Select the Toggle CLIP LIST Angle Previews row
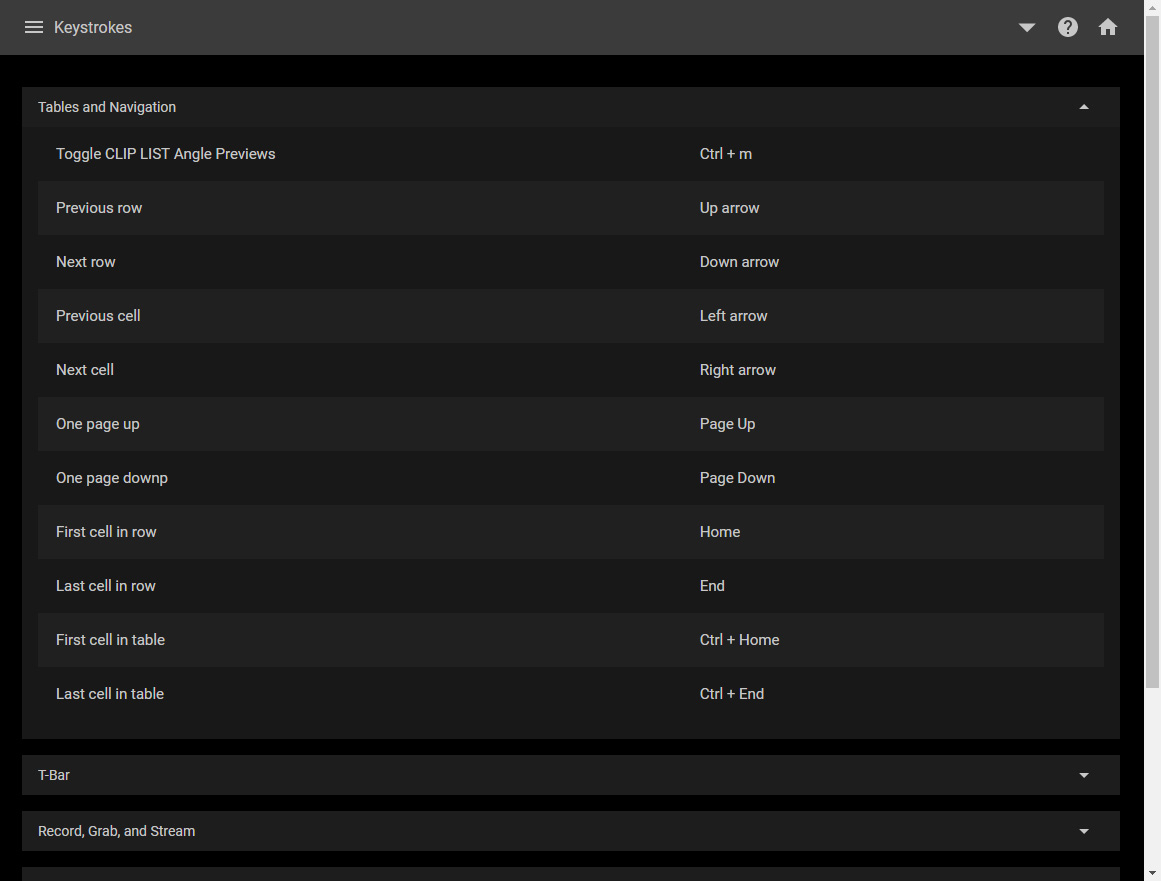 pos(571,154)
